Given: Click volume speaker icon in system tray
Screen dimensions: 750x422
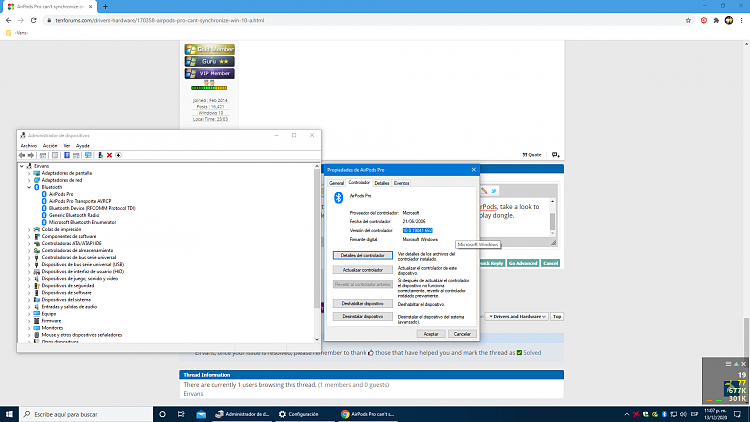Looking at the screenshot, I should (x=683, y=414).
